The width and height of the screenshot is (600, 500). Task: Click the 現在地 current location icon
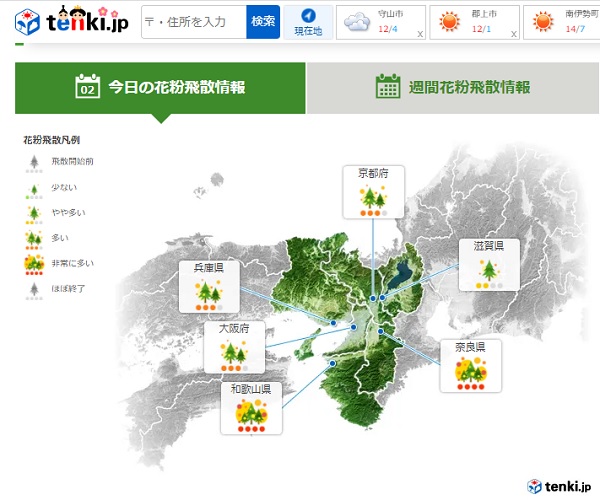pyautogui.click(x=308, y=21)
